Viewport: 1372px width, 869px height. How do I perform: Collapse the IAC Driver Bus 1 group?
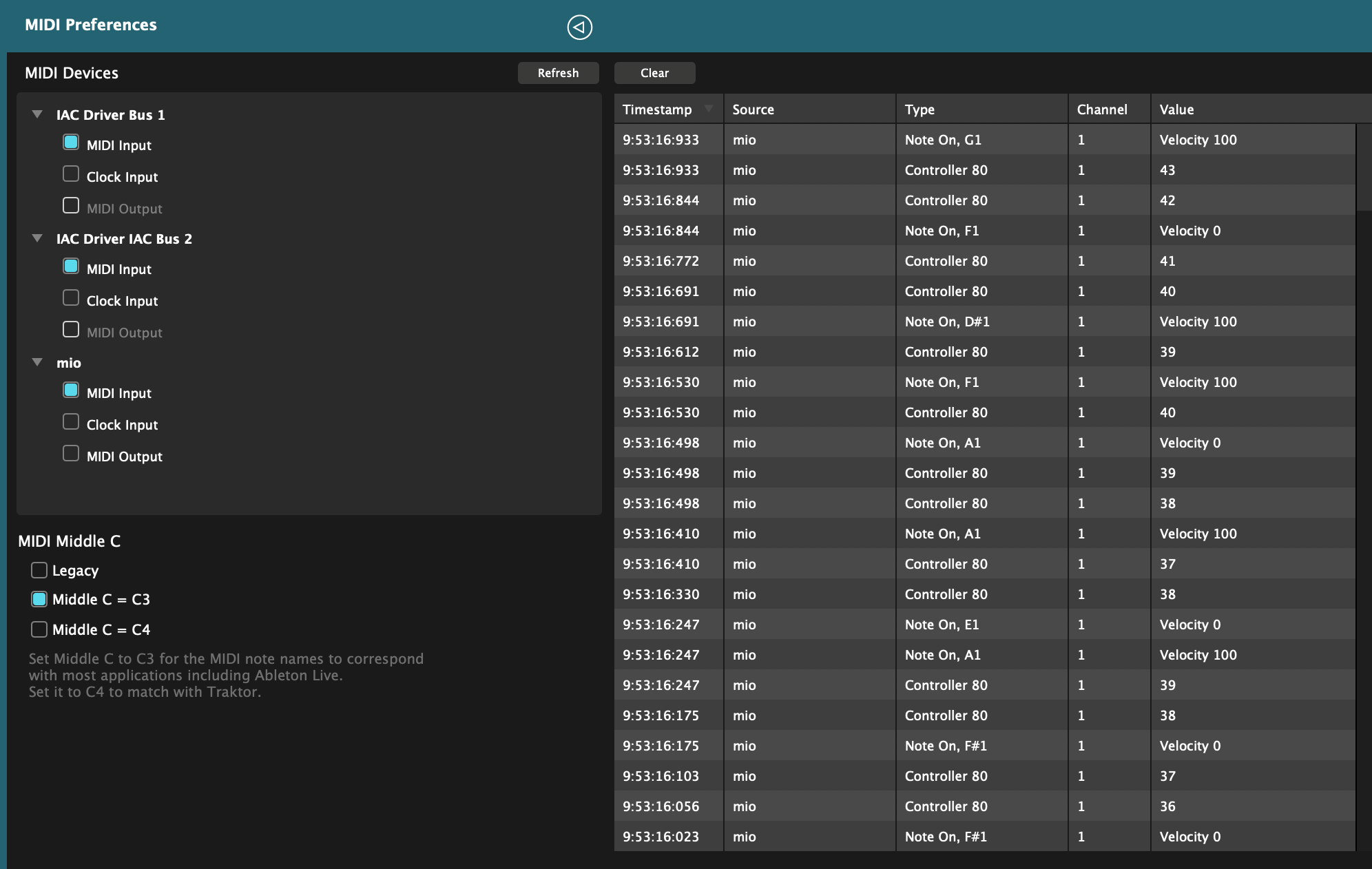(37, 114)
